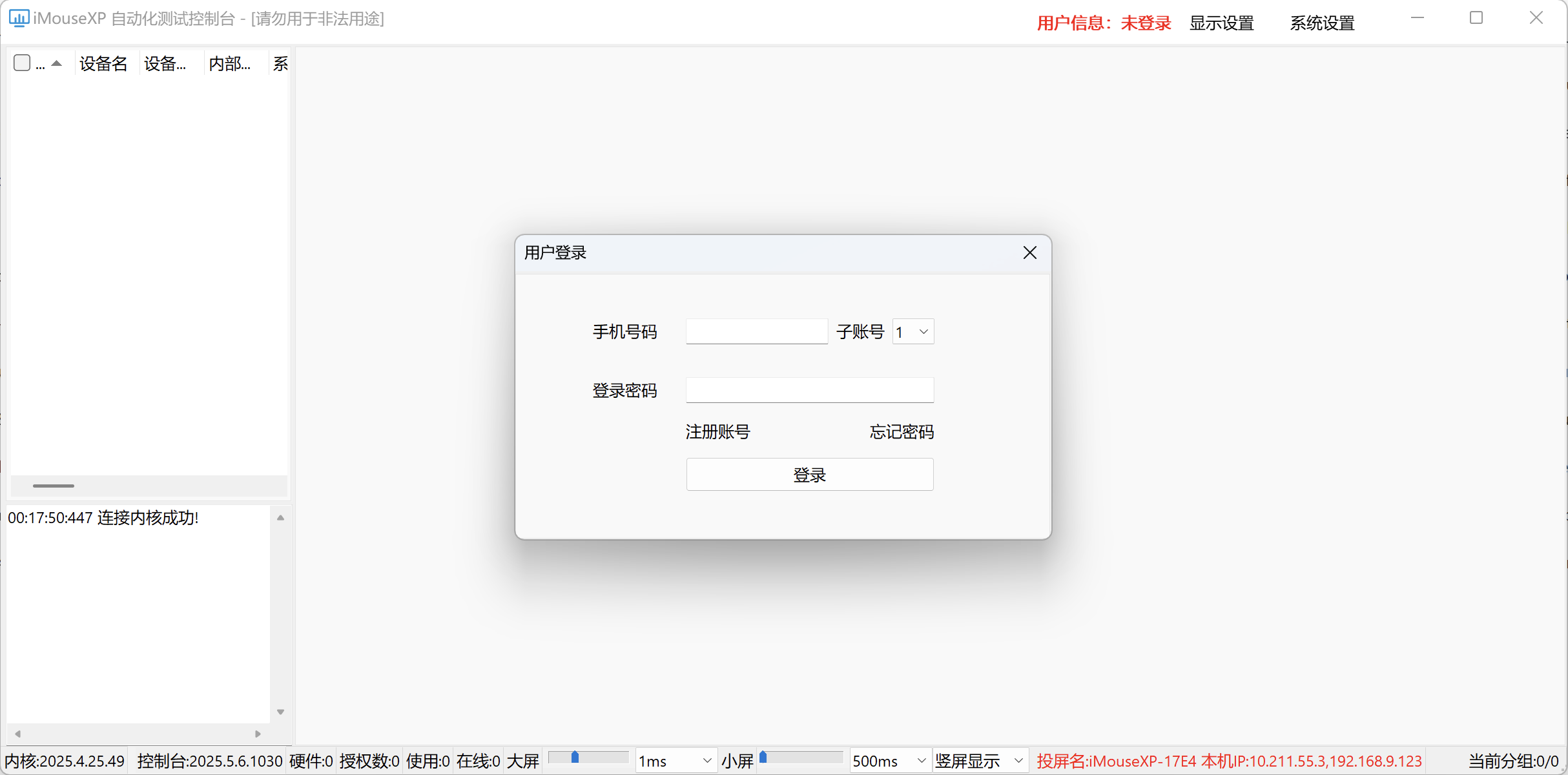Toggle the select-all devices checkbox
The width and height of the screenshot is (1568, 775).
22,62
